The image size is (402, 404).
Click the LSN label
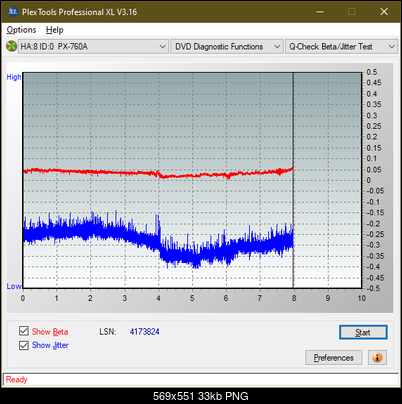pyautogui.click(x=108, y=332)
